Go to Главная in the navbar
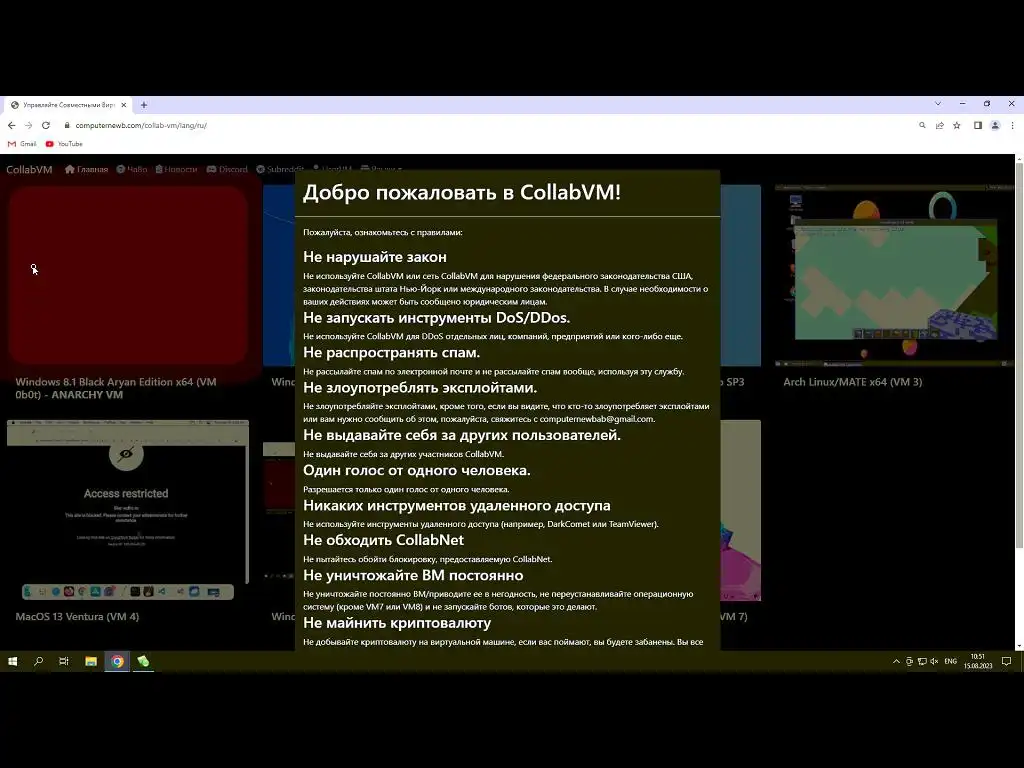 [86, 170]
